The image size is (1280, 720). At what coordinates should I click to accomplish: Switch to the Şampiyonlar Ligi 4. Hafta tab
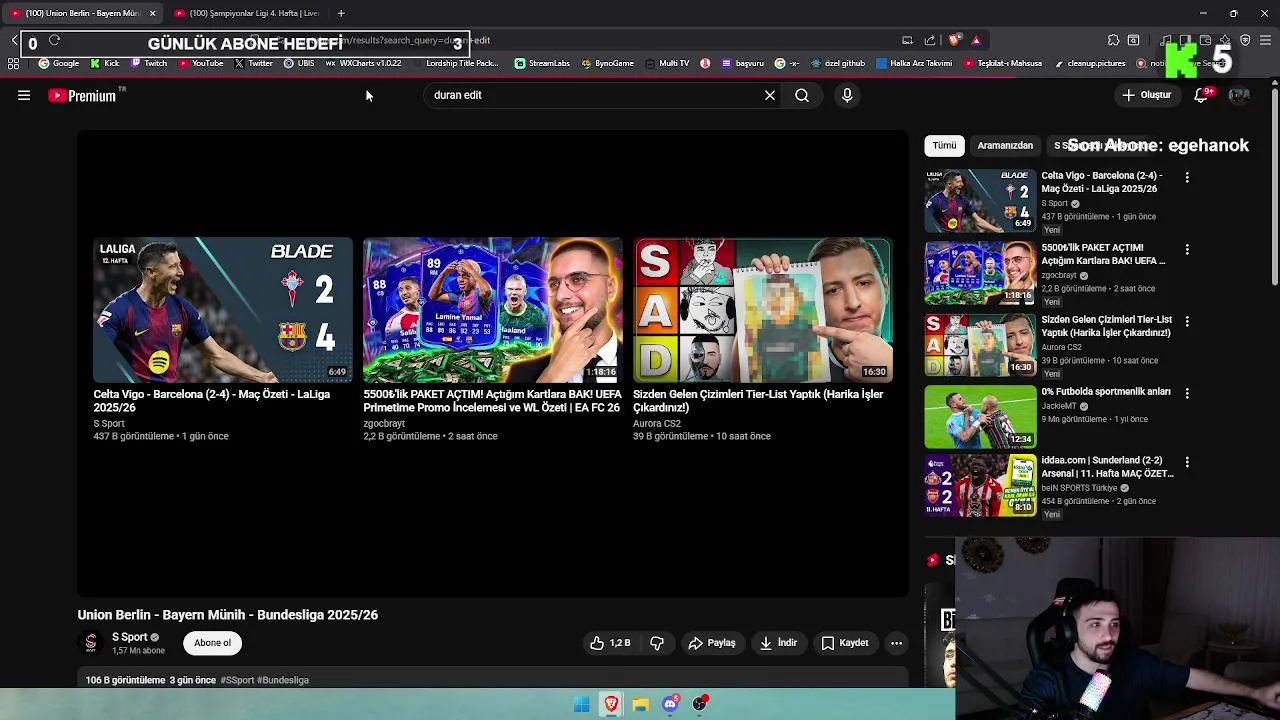(250, 13)
